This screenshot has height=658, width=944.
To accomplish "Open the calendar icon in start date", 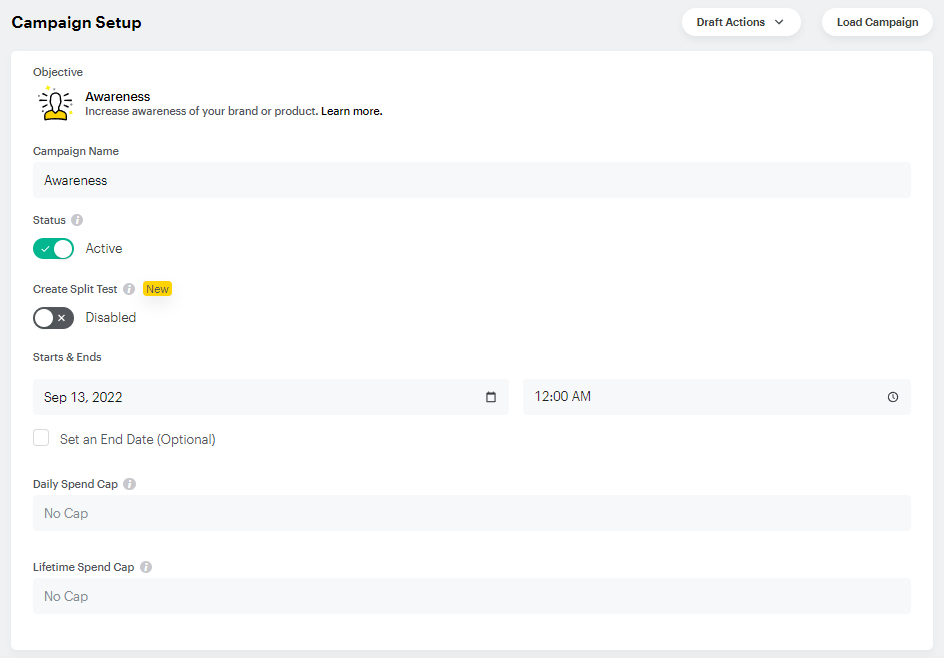I will (x=491, y=397).
